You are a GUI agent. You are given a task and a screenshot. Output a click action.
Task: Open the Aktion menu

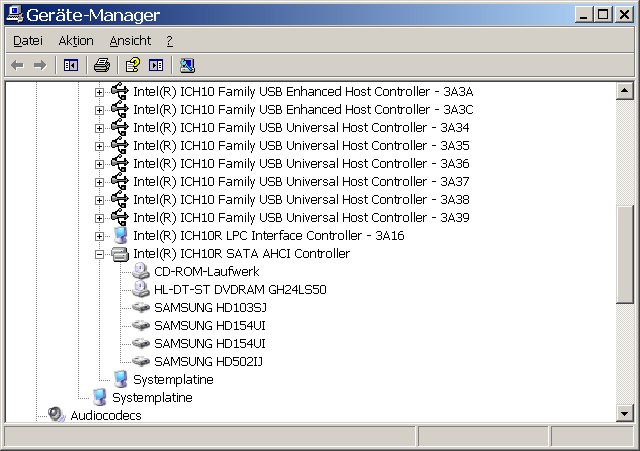76,40
